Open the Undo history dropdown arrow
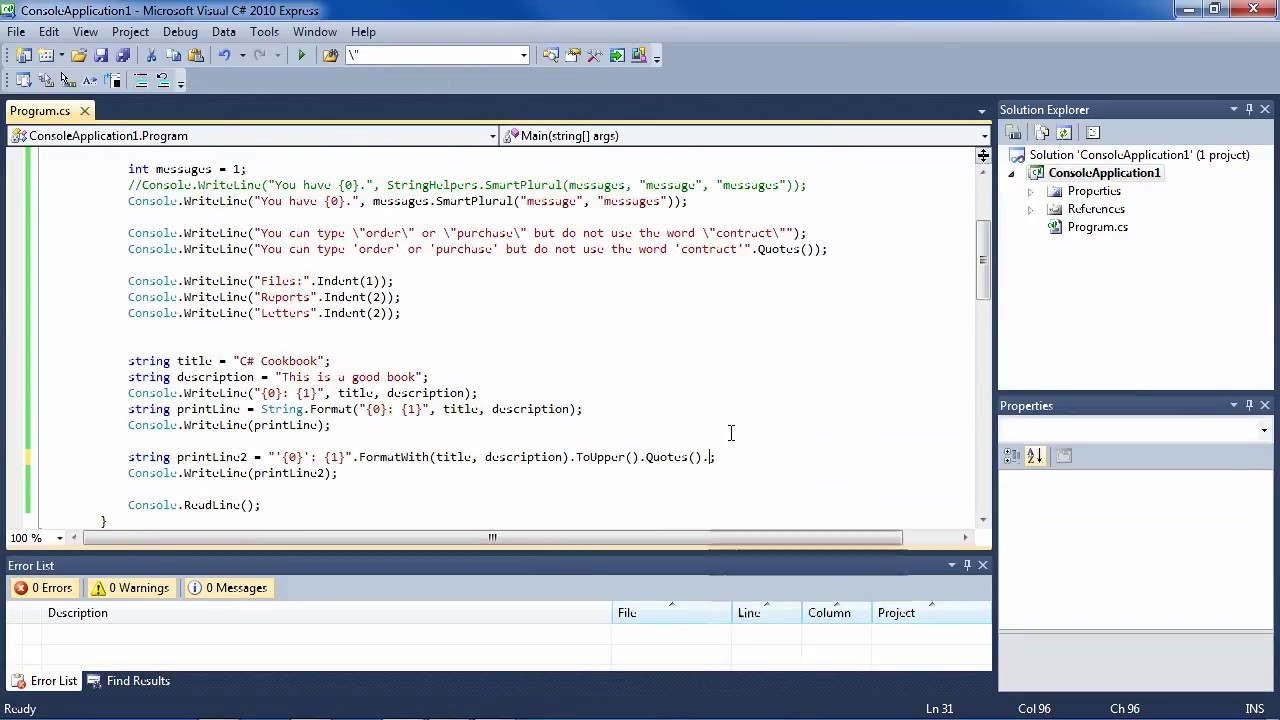 pos(241,56)
